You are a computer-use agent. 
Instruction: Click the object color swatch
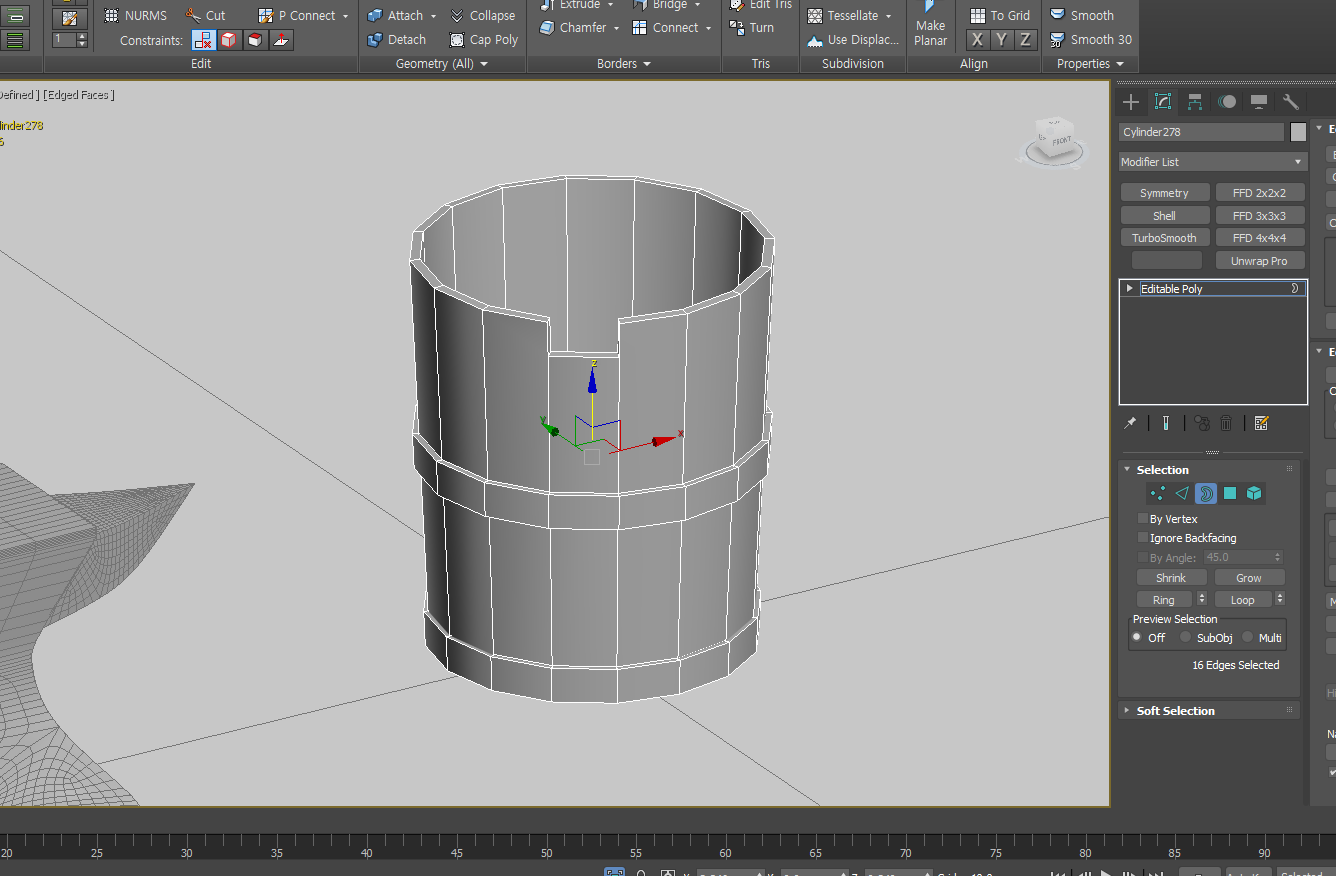point(1298,132)
